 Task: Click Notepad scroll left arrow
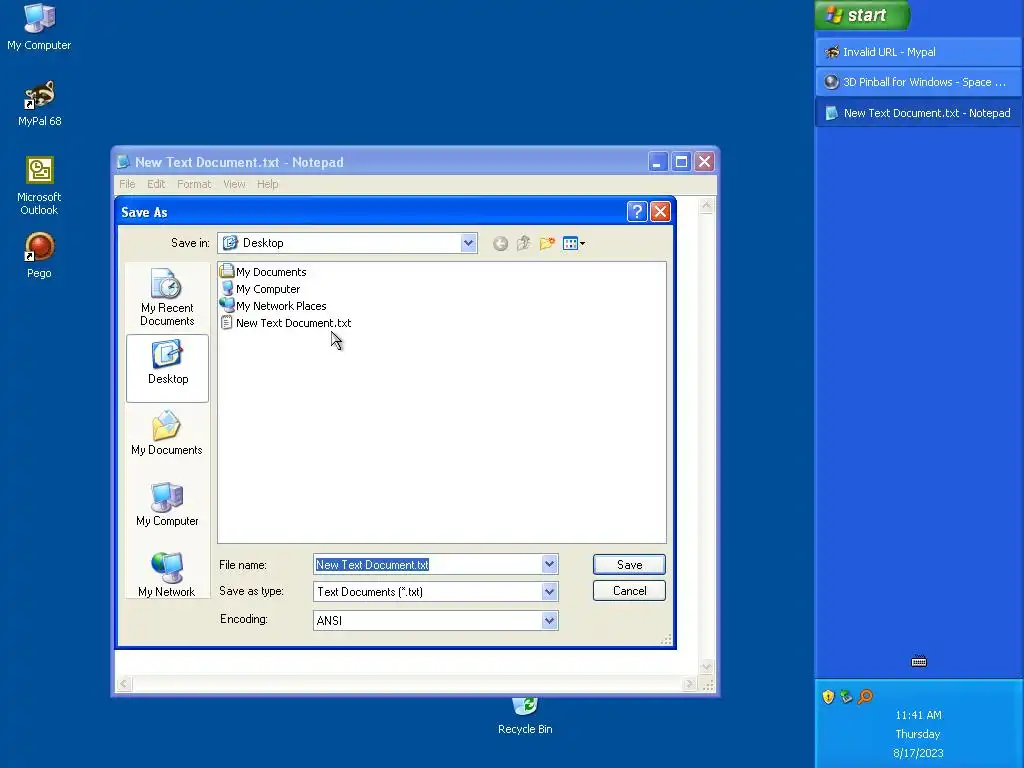coord(123,684)
